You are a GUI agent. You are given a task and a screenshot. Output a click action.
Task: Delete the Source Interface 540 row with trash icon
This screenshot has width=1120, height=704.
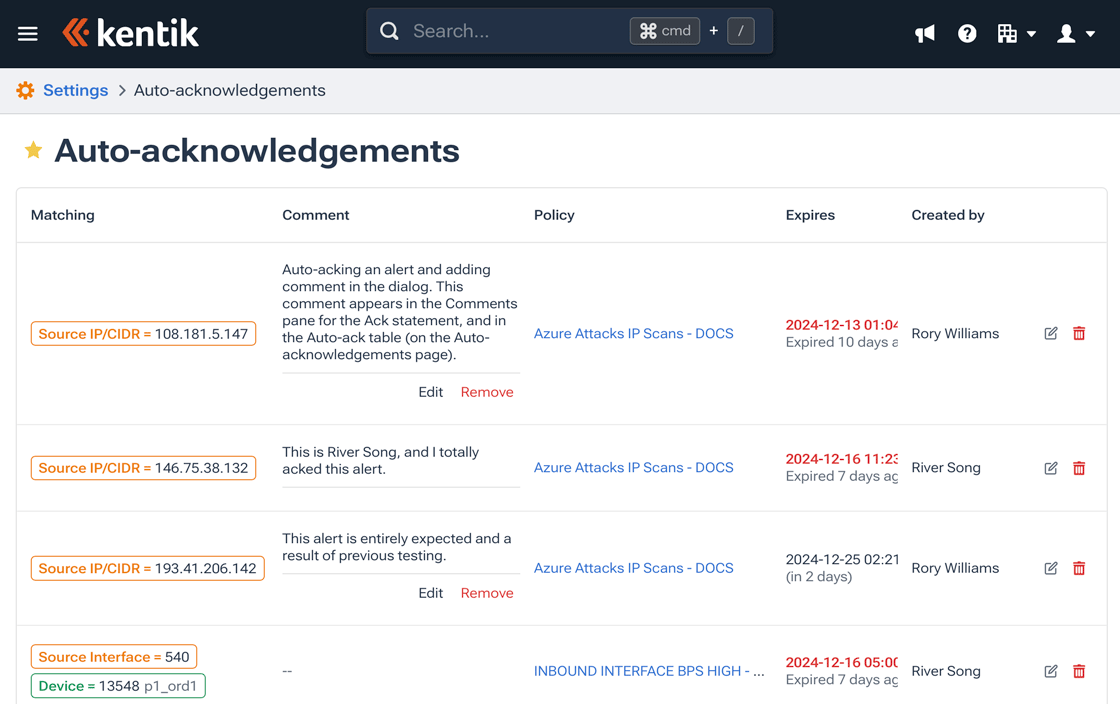point(1079,671)
